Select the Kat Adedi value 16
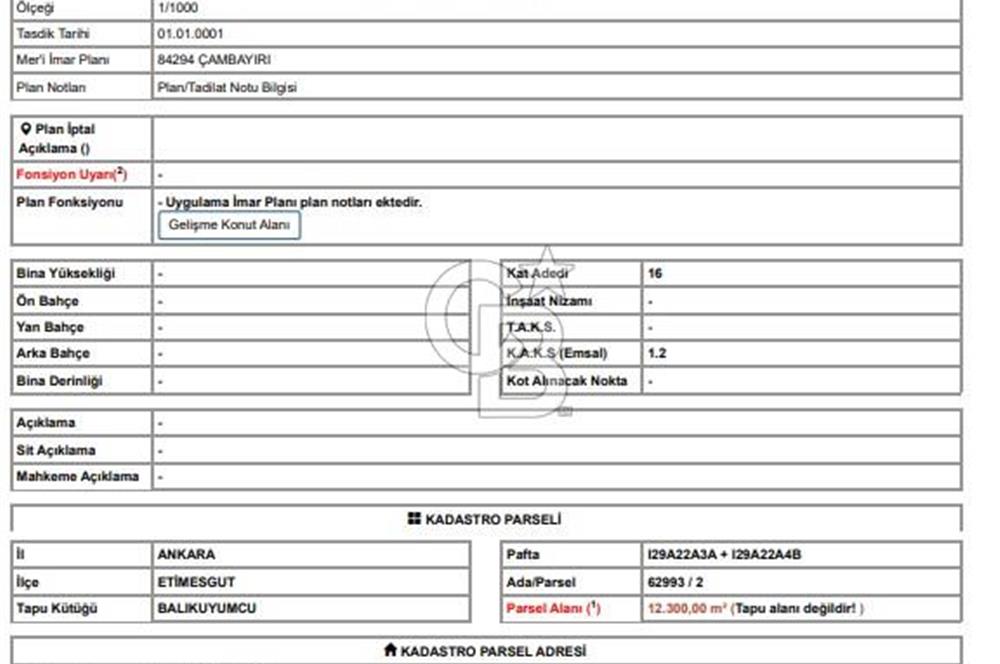 (x=655, y=273)
